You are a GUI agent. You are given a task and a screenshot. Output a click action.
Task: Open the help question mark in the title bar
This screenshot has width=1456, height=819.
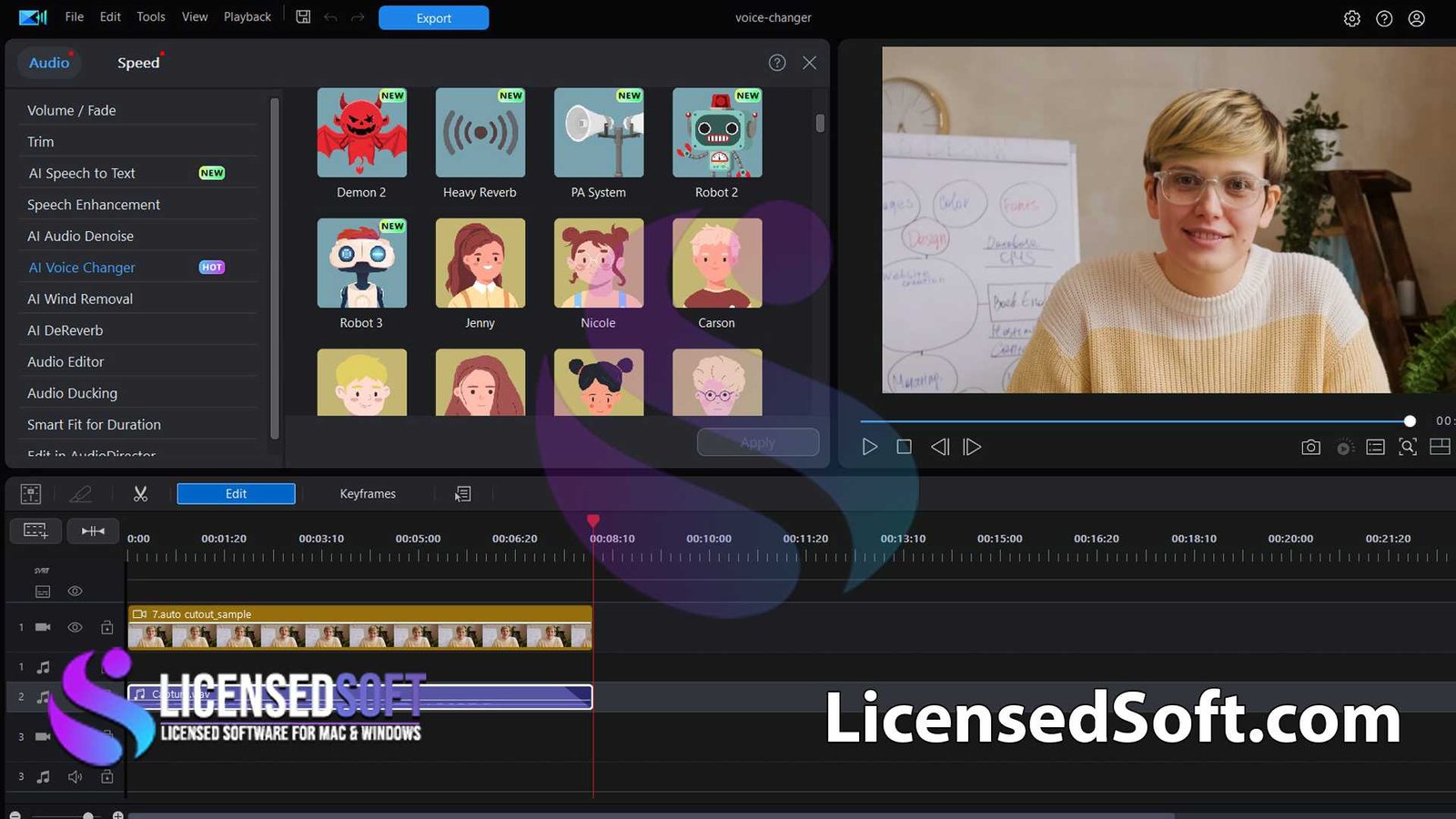point(1384,18)
